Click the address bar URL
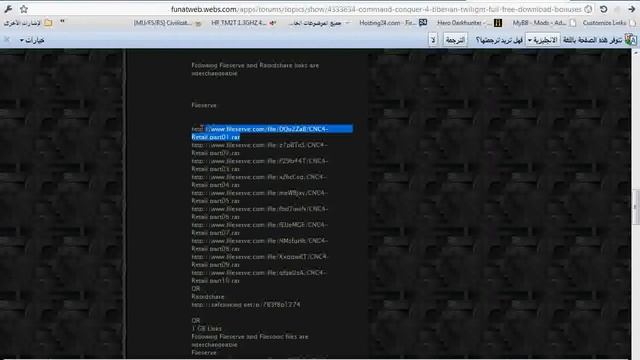The height and width of the screenshot is (360, 640). [376, 9]
